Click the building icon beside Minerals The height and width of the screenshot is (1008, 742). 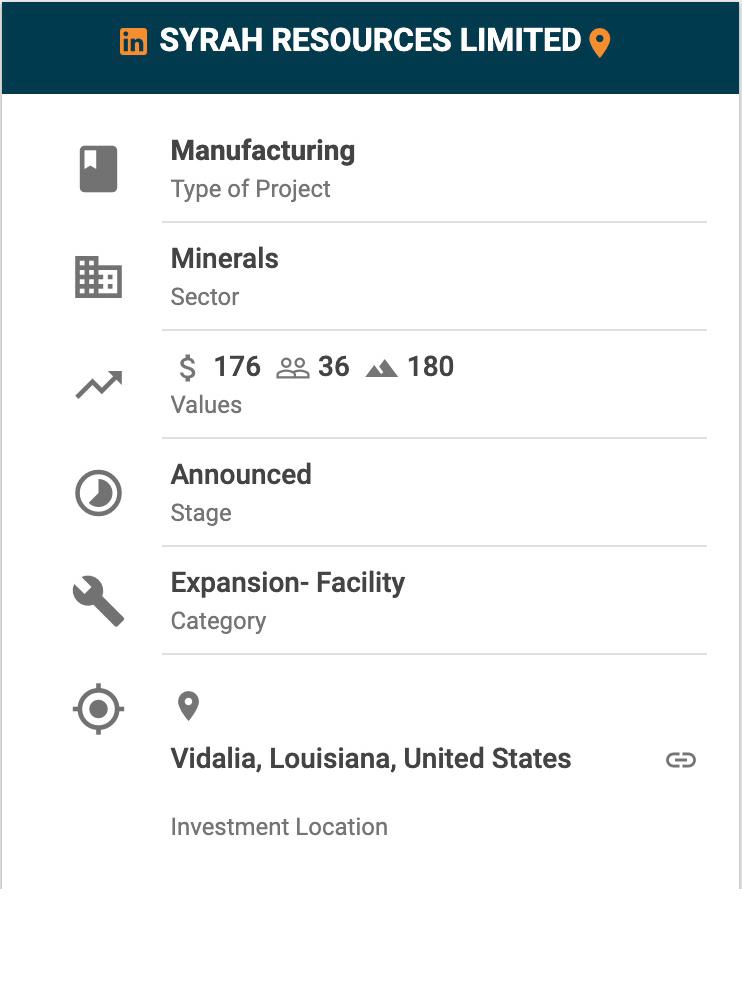[x=98, y=277]
